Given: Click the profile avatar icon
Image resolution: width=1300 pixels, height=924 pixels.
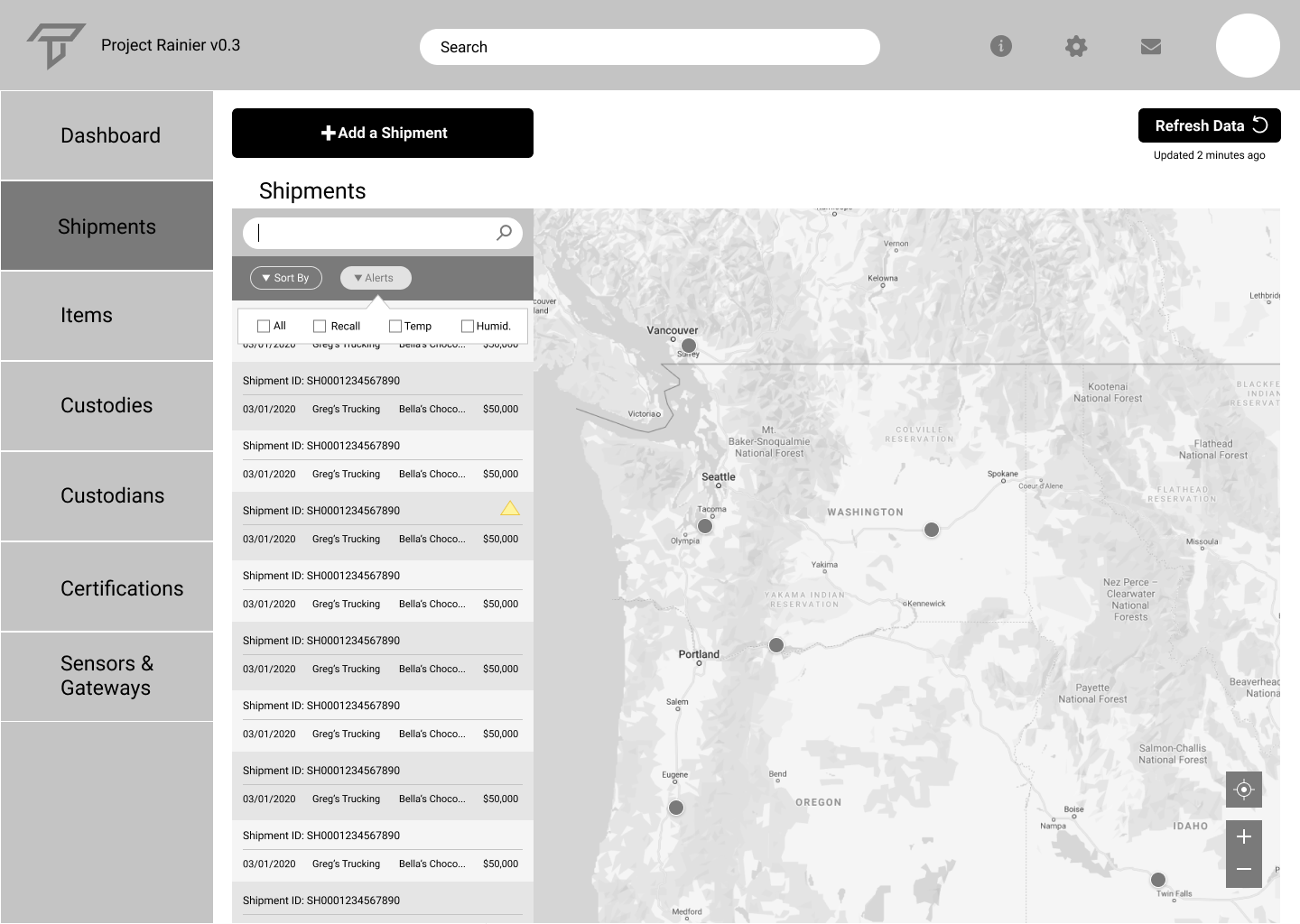Looking at the screenshot, I should [1248, 45].
